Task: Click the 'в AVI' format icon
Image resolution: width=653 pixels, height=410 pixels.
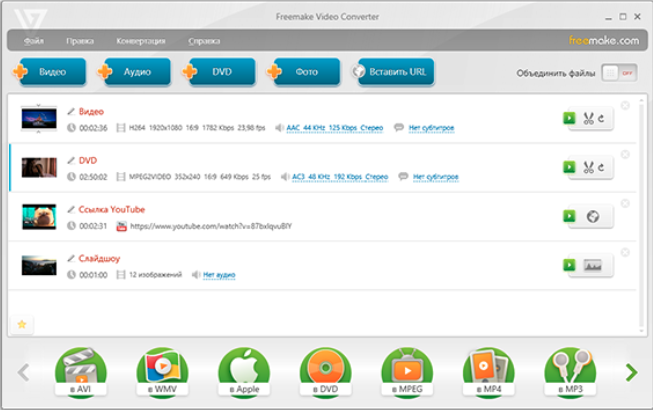Action: 79,372
